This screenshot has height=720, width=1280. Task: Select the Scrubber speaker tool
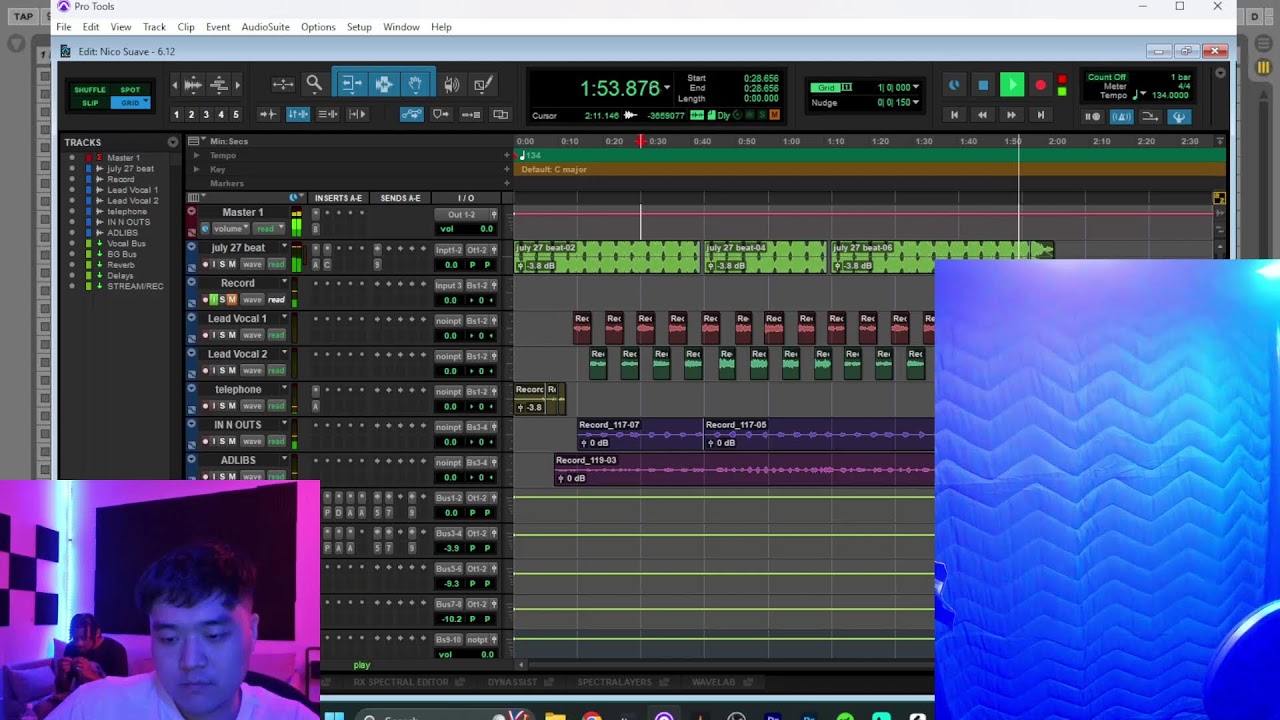pos(451,85)
